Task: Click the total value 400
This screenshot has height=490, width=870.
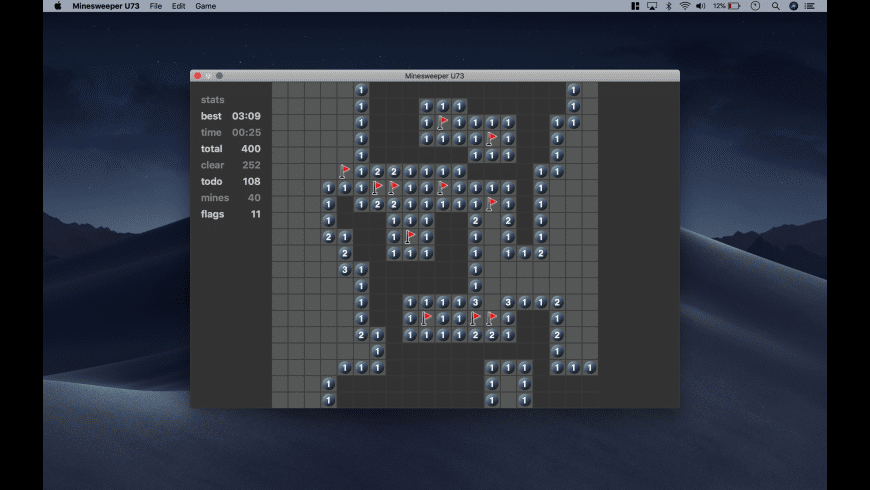Action: [251, 149]
